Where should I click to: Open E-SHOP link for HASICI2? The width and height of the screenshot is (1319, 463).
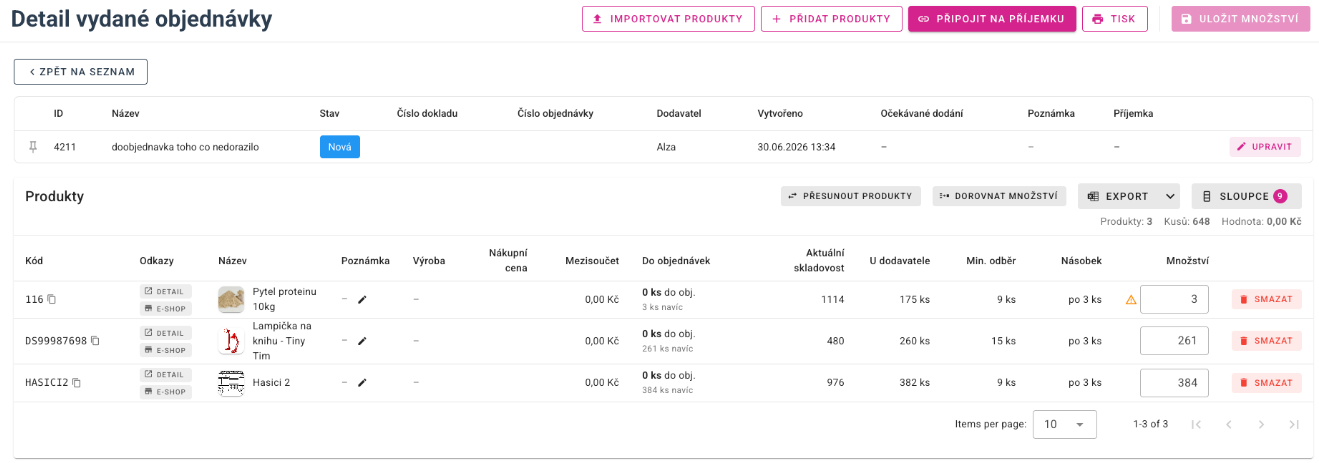(166, 392)
